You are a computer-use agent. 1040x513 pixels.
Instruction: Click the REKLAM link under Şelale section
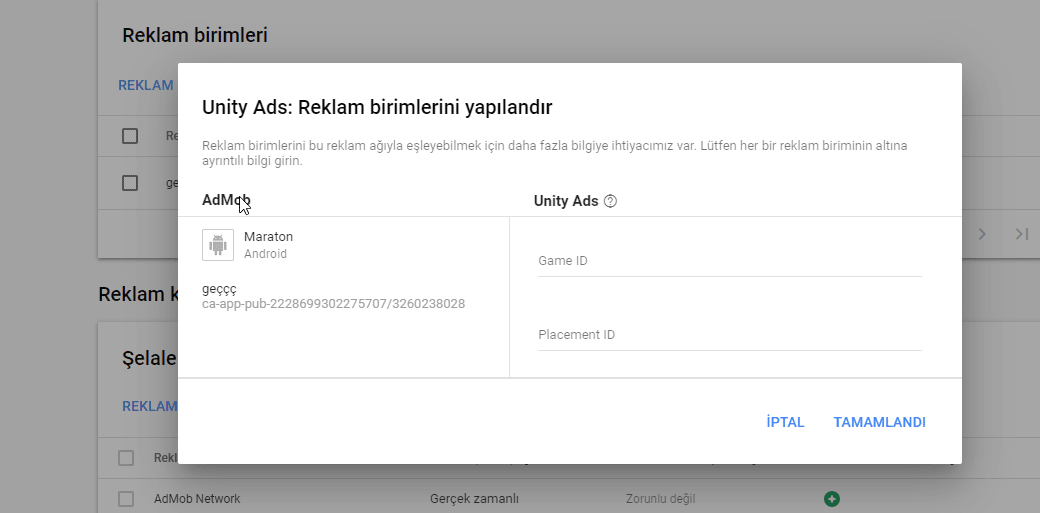pos(150,406)
